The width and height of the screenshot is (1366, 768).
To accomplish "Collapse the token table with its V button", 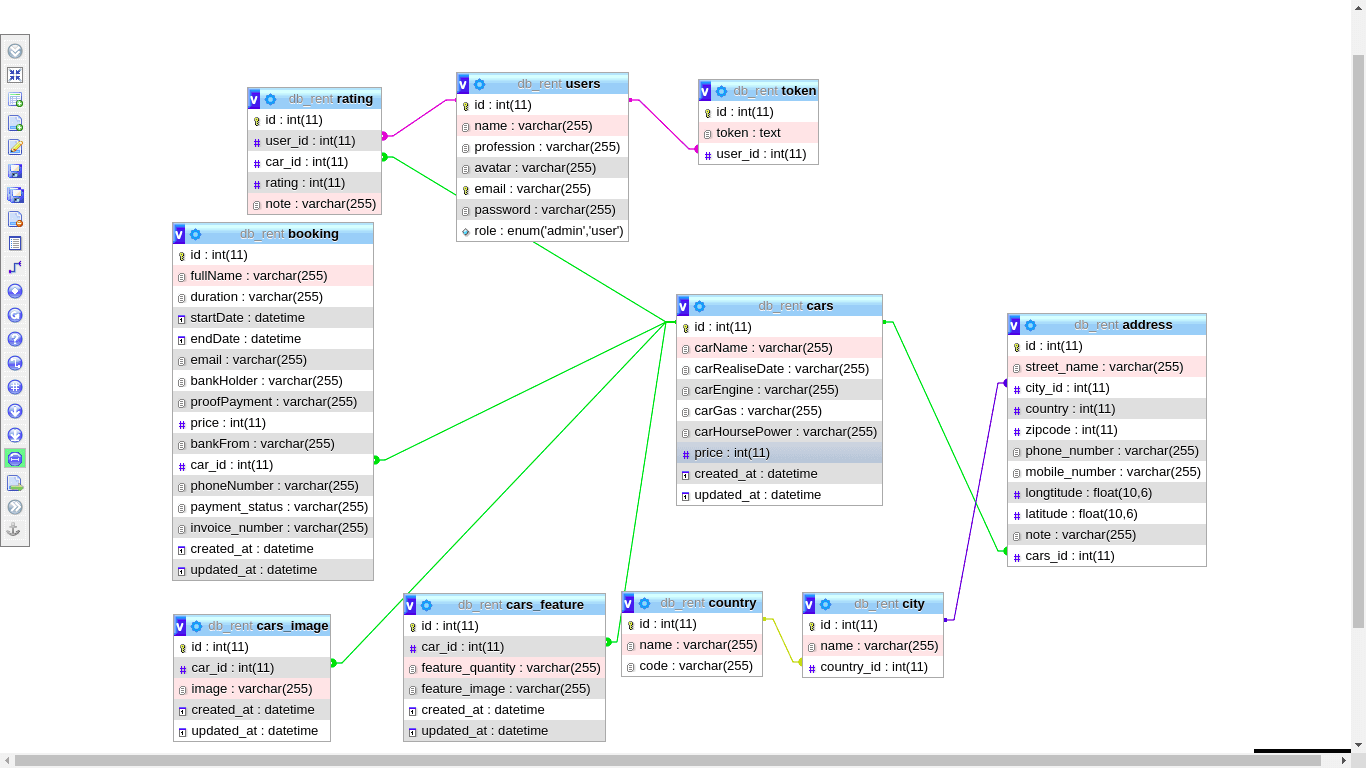I will pyautogui.click(x=705, y=91).
